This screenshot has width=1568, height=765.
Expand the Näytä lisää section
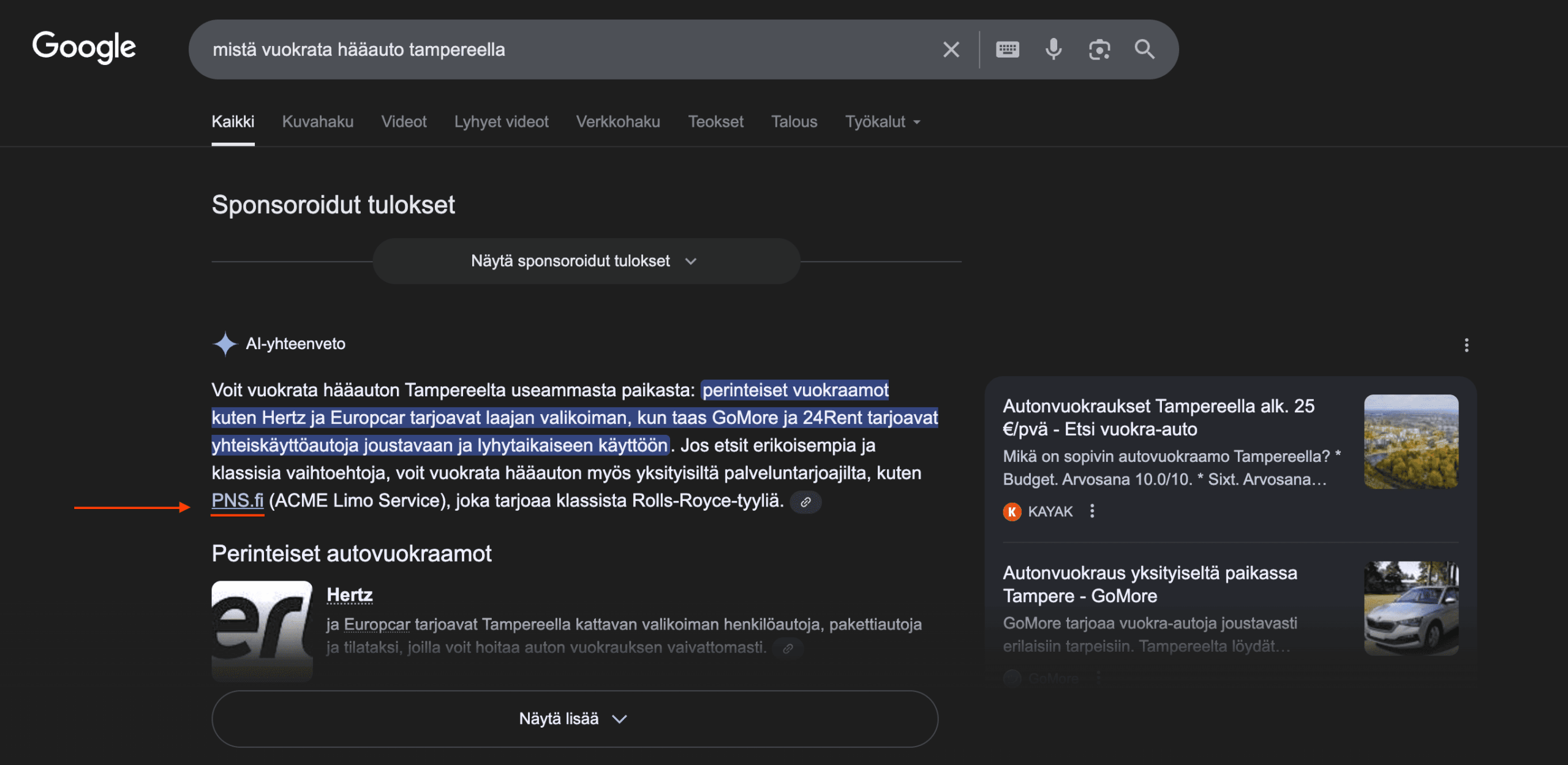573,718
